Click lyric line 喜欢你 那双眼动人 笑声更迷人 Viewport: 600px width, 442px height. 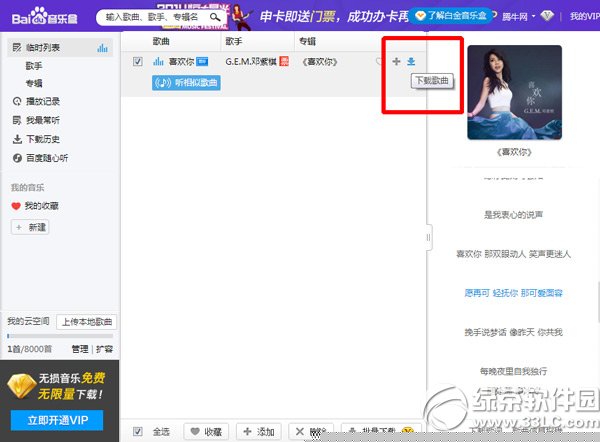(x=514, y=254)
